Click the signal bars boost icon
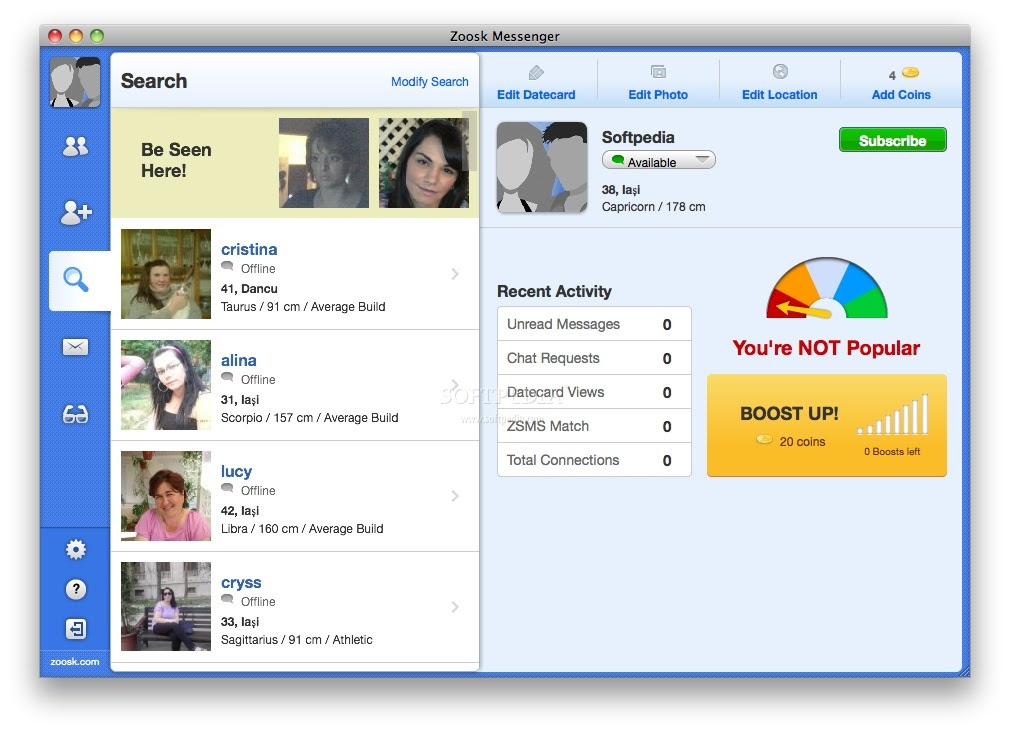This screenshot has height=732, width=1010. pyautogui.click(x=893, y=414)
